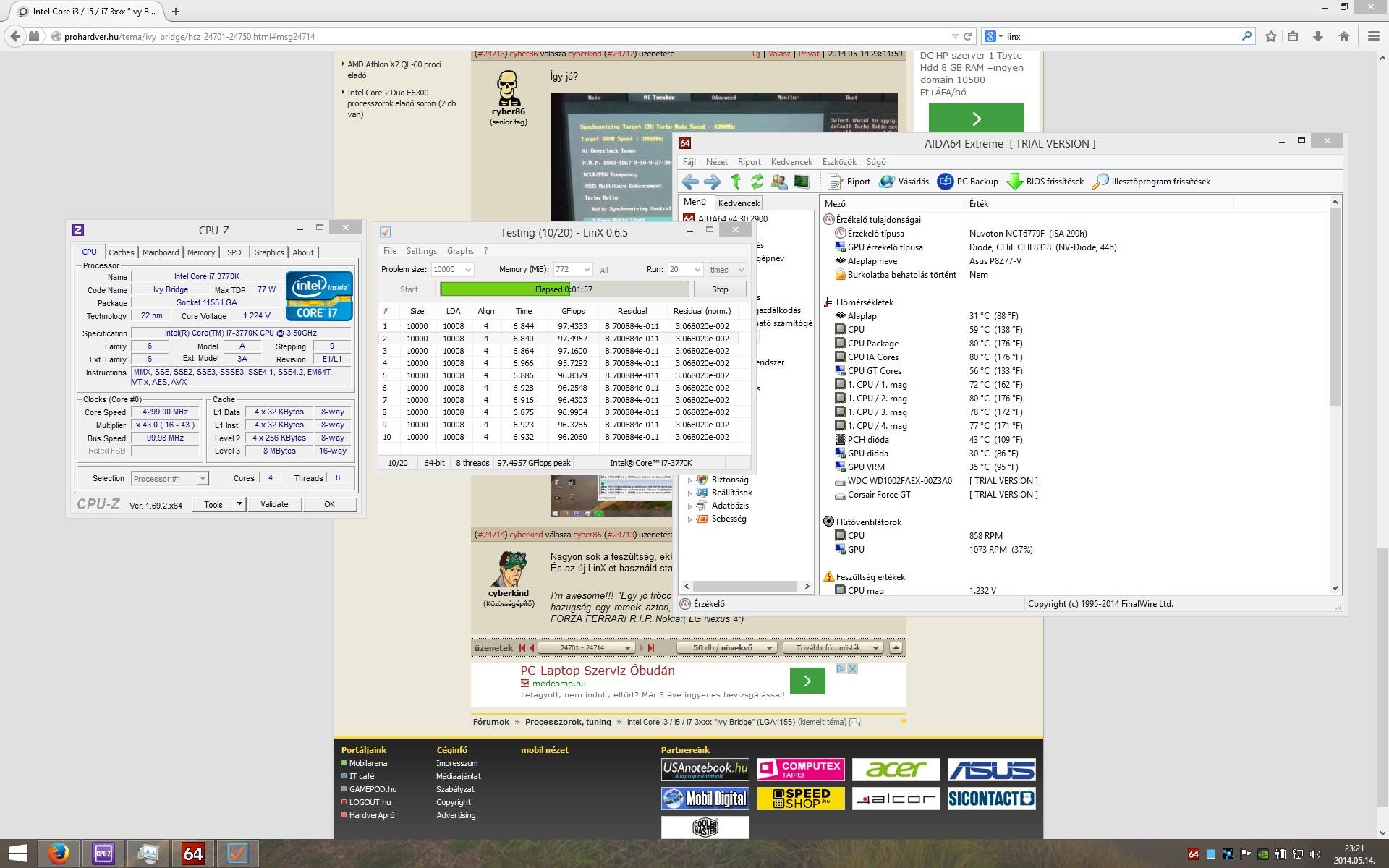Open CPU-Z Tools dropdown arrow
The height and width of the screenshot is (868, 1389).
(239, 504)
